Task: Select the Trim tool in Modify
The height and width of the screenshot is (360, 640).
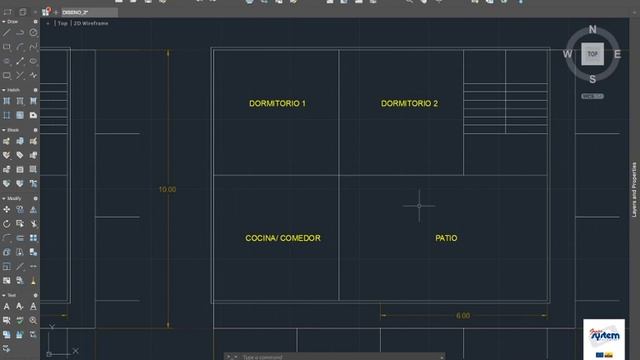Action: tap(33, 224)
